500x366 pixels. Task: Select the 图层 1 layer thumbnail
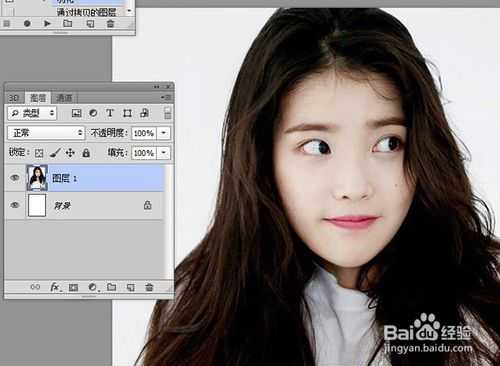[37, 178]
